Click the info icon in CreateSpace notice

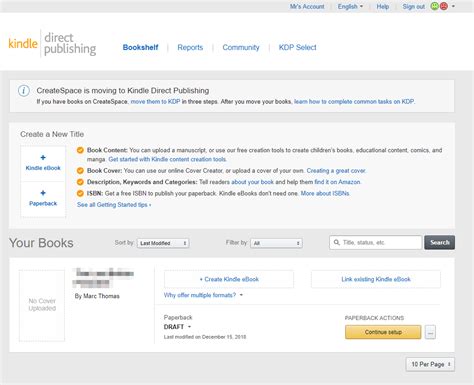[x=24, y=91]
